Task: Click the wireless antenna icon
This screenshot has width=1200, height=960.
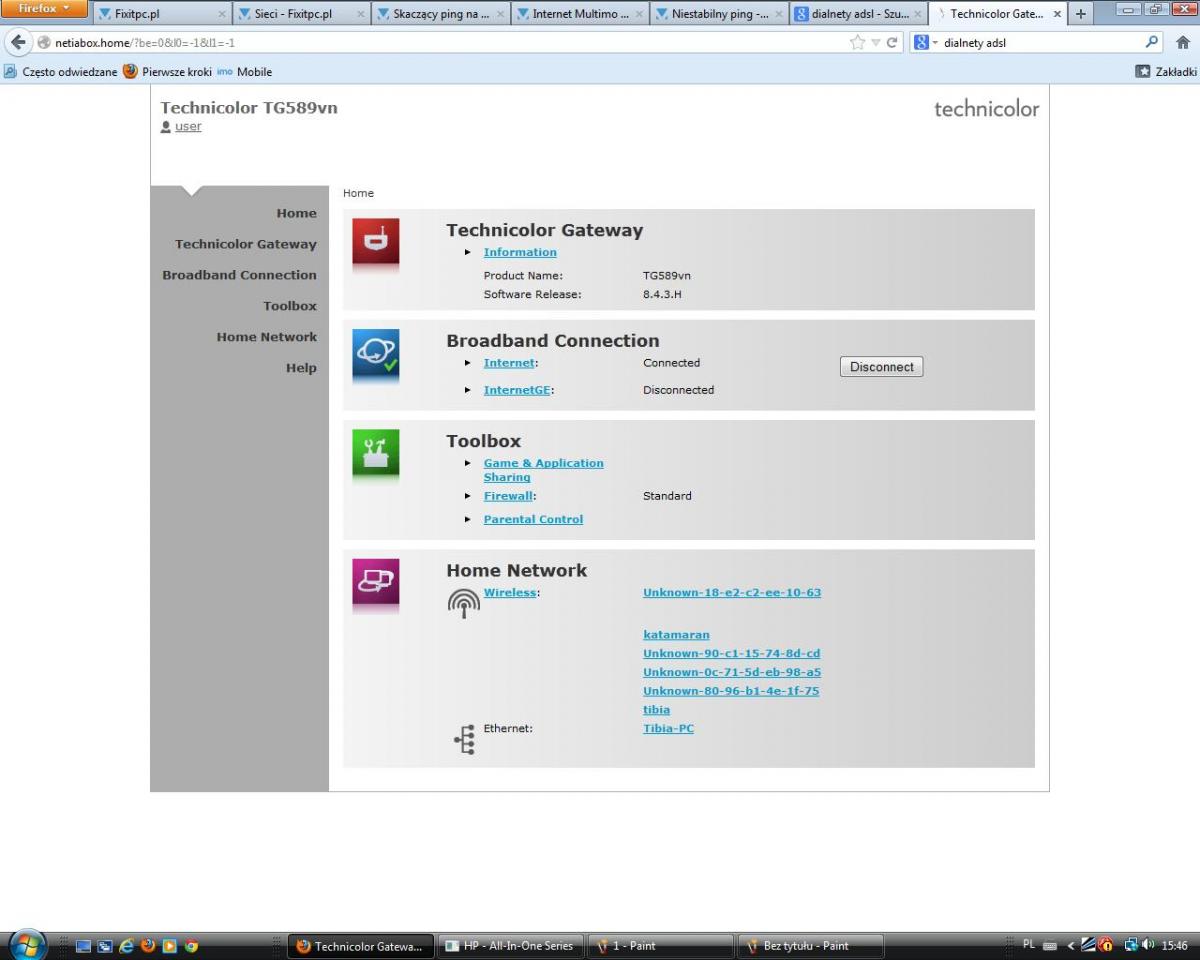Action: pos(463,603)
